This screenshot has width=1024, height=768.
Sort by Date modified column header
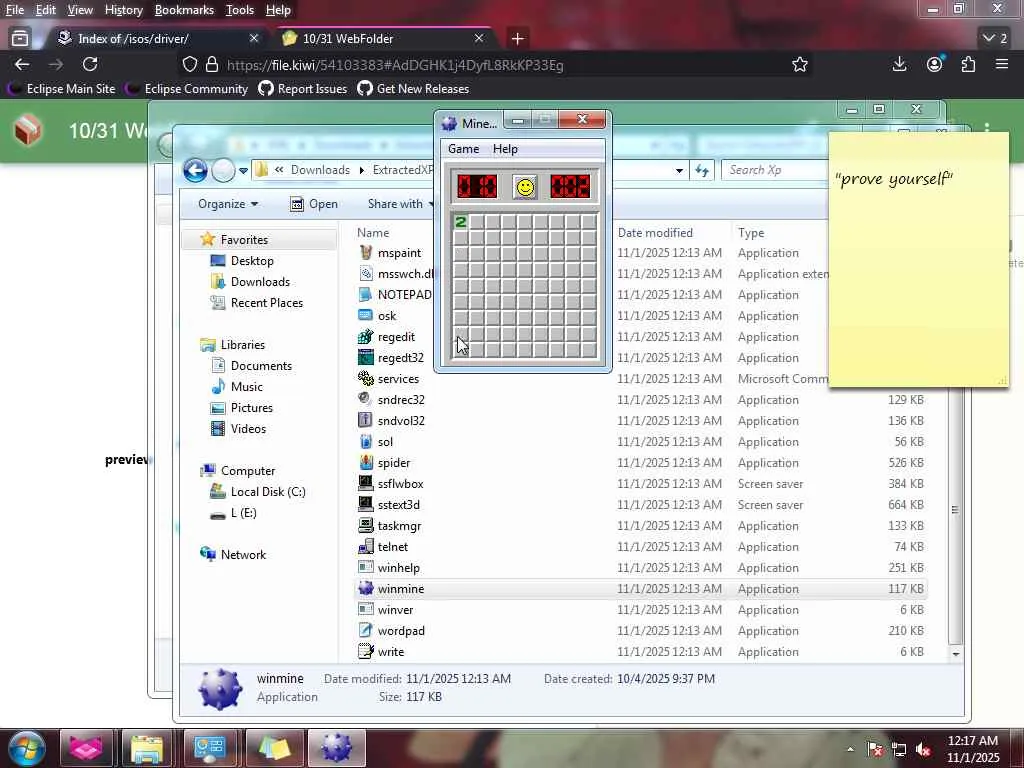pyautogui.click(x=655, y=232)
